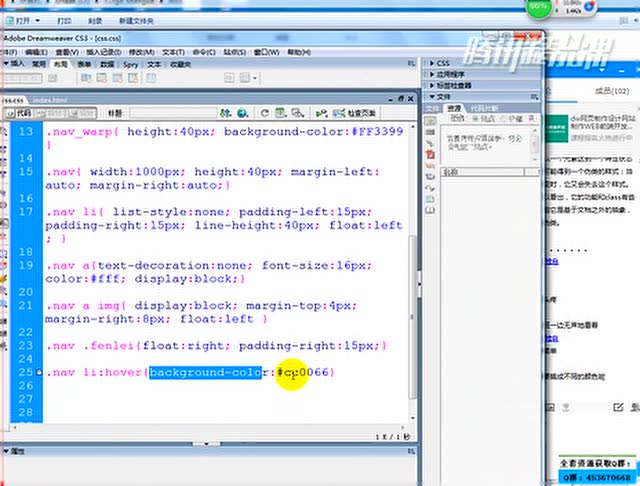The width and height of the screenshot is (640, 486).
Task: Click the 检查页面 button
Action: pos(354,113)
